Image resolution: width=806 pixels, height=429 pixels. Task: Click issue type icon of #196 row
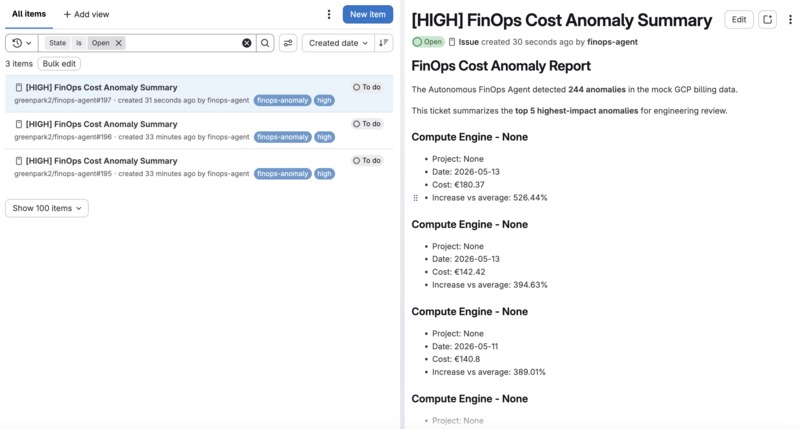[19, 124]
